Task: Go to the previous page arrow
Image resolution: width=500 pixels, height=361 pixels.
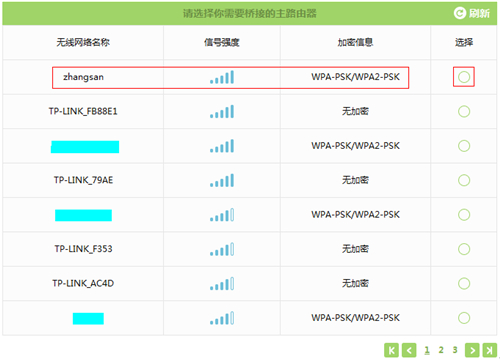Action: pyautogui.click(x=409, y=350)
